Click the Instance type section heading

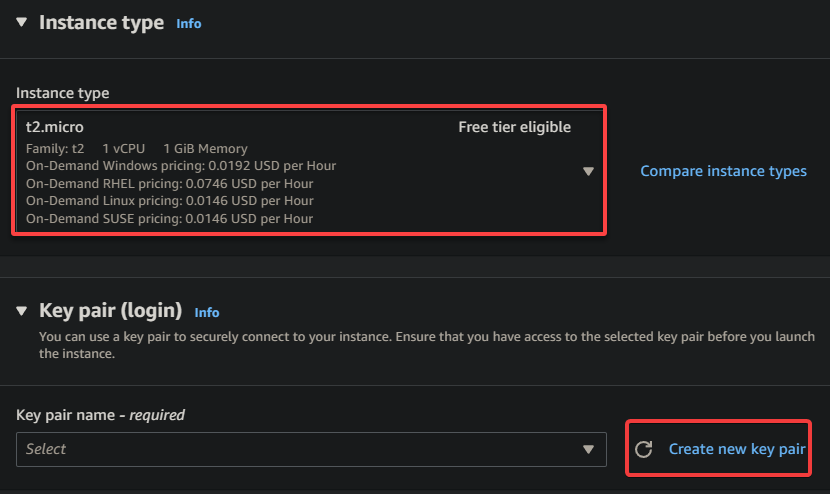pyautogui.click(x=101, y=23)
